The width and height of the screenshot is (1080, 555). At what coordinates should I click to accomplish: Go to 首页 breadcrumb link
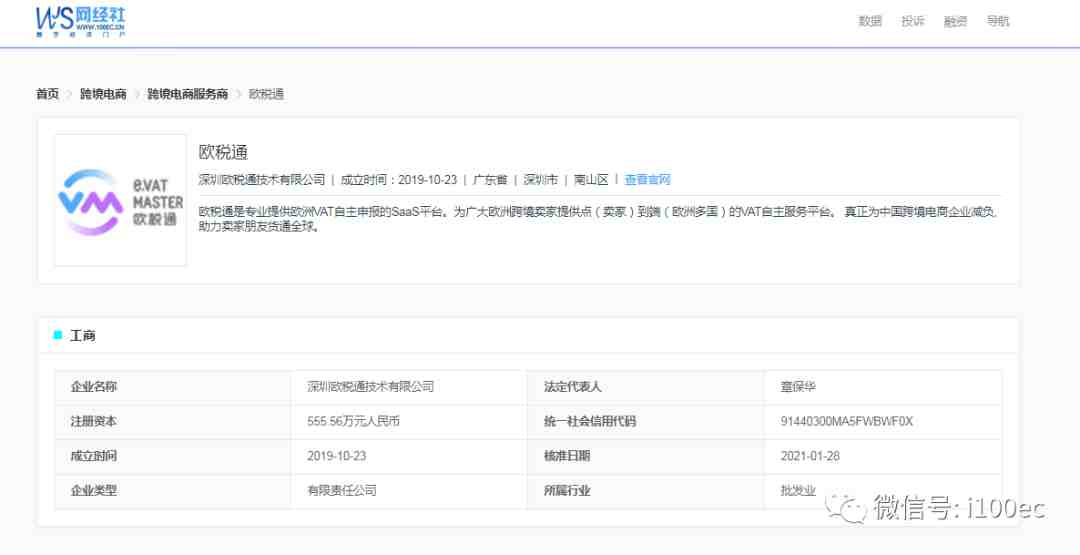coord(48,94)
